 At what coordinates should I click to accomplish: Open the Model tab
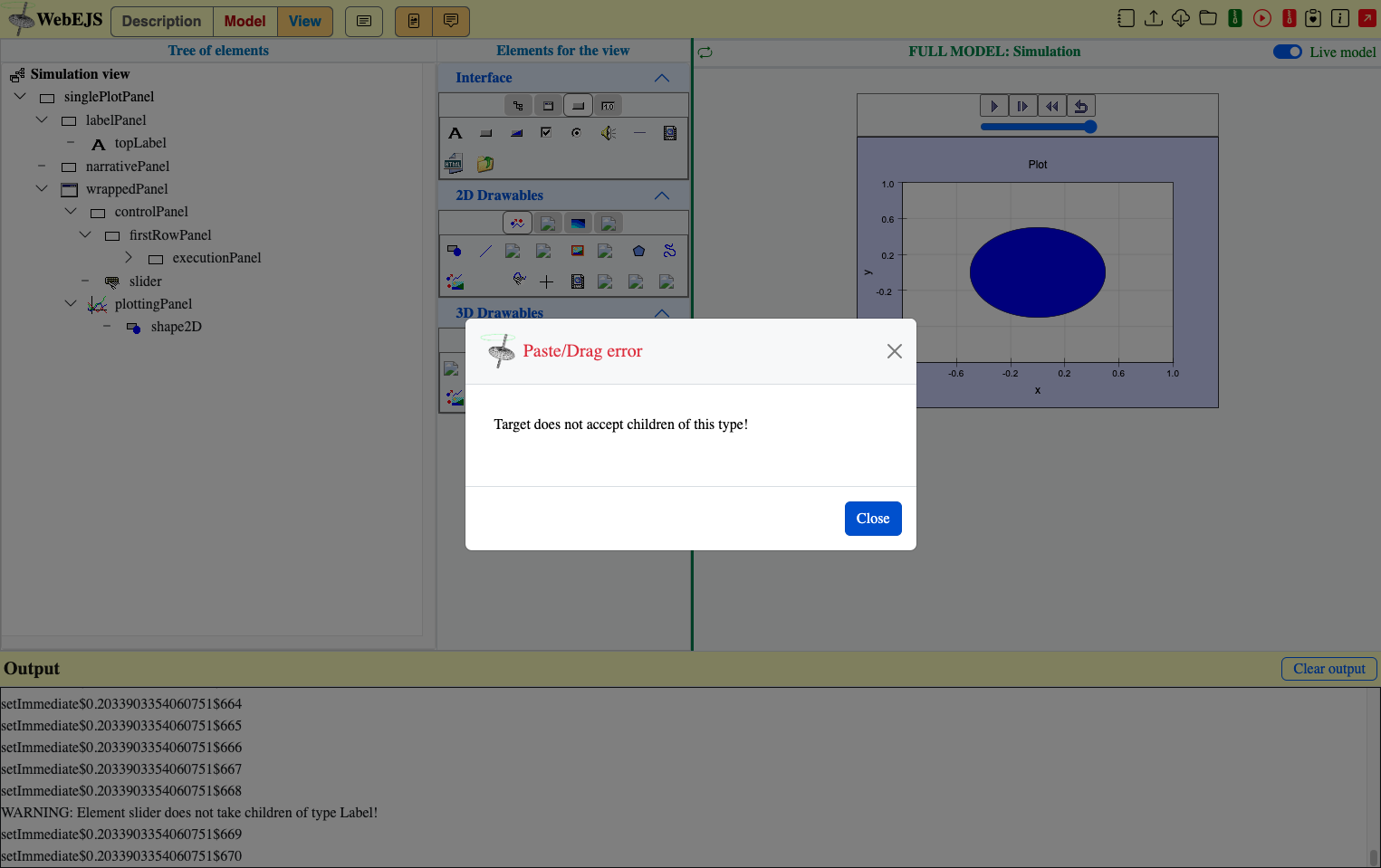[245, 22]
